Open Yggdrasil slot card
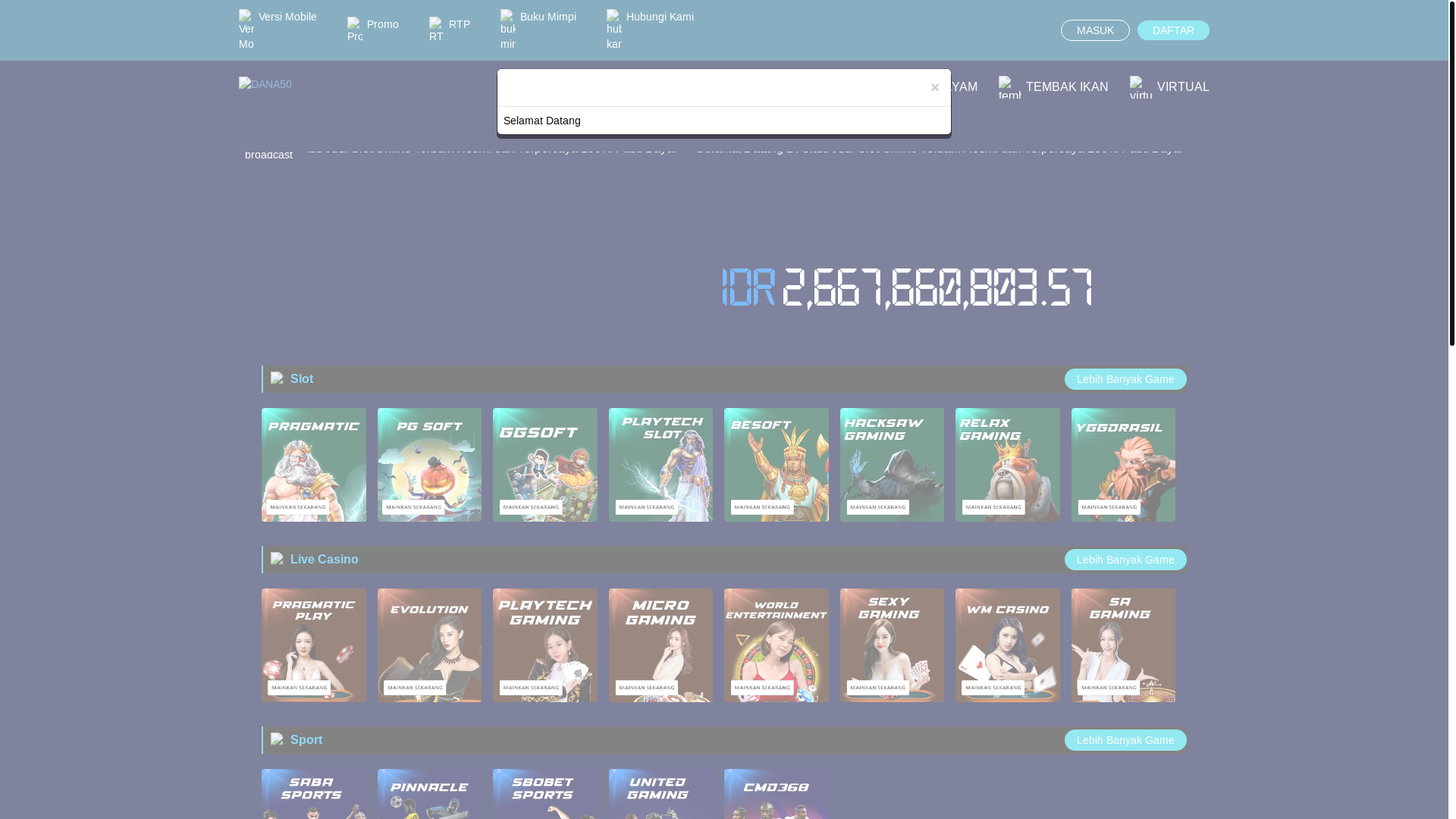Image resolution: width=1456 pixels, height=819 pixels. pyautogui.click(x=1123, y=465)
